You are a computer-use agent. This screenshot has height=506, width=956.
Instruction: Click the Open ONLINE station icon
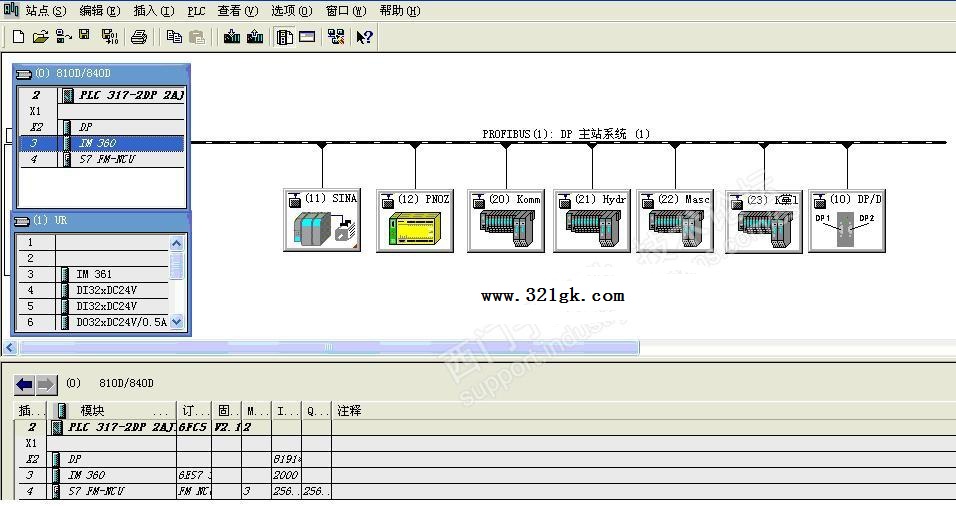[x=63, y=37]
